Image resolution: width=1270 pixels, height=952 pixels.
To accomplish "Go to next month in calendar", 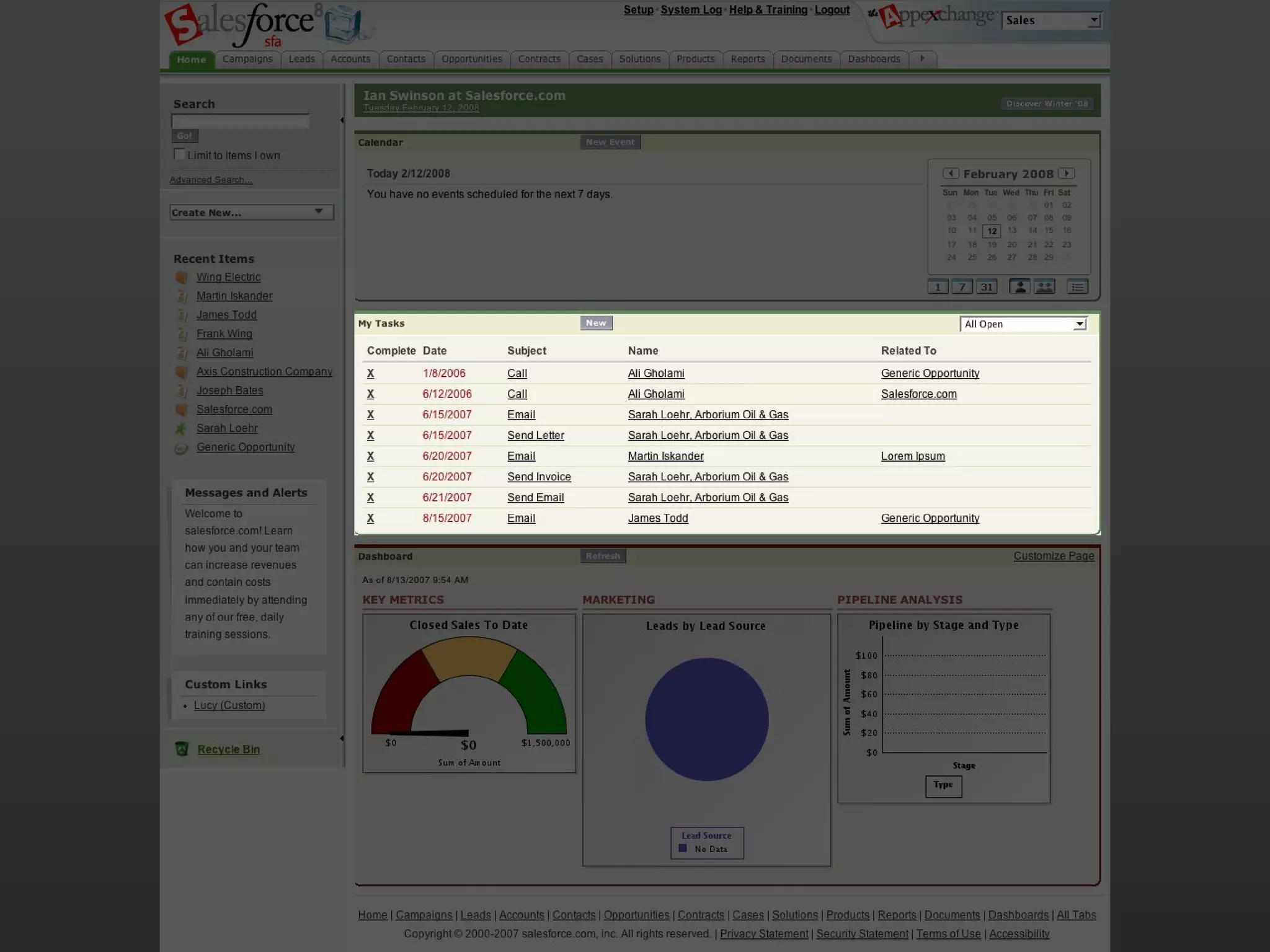I will tap(1067, 174).
